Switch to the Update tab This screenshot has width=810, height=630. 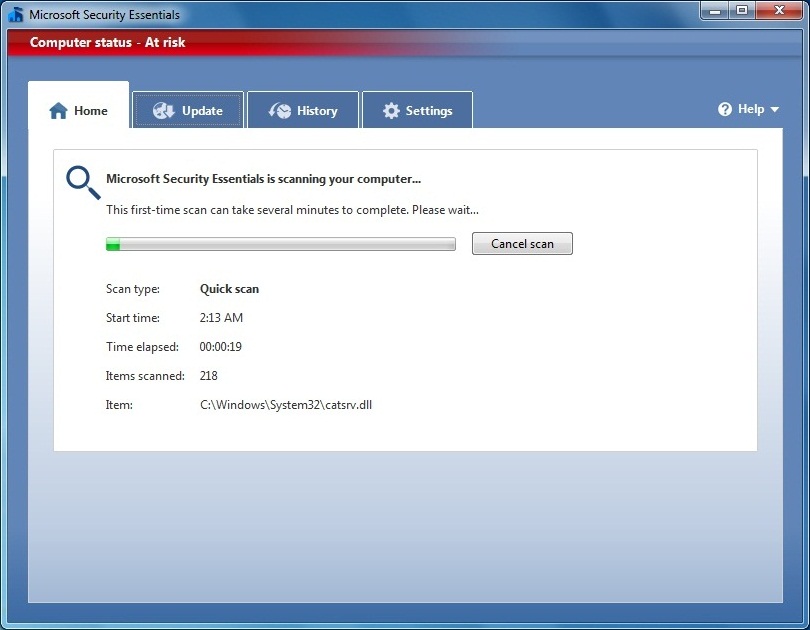[x=188, y=109]
